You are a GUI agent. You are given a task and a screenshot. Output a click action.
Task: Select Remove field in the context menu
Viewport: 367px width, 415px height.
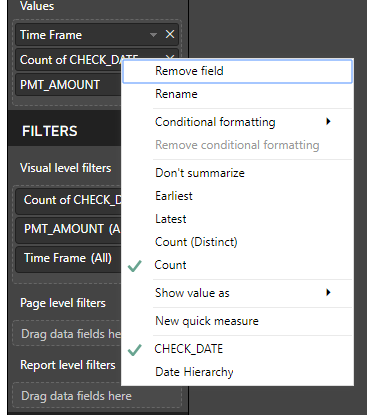pyautogui.click(x=237, y=71)
